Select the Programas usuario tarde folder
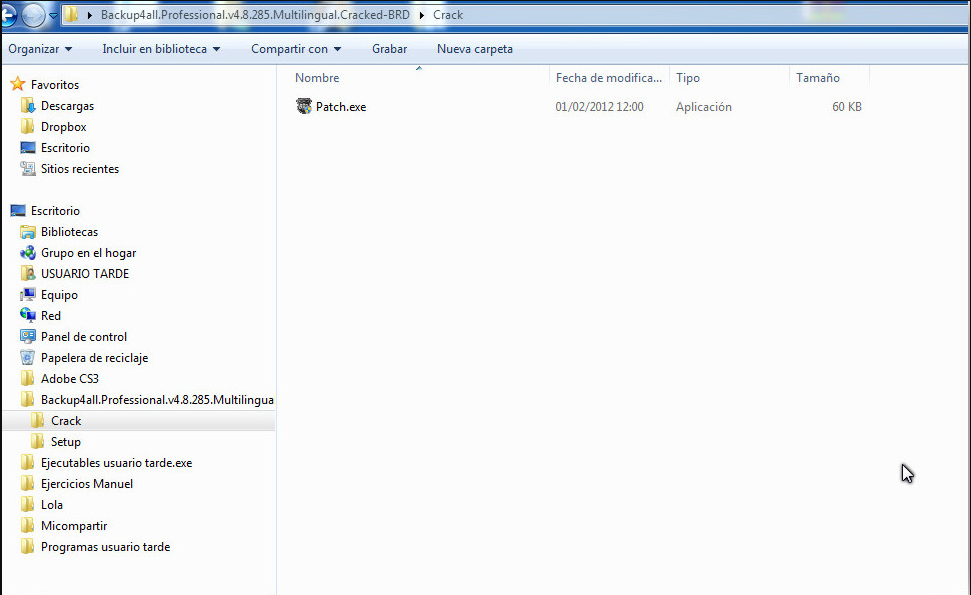The image size is (971, 595). [x=105, y=547]
